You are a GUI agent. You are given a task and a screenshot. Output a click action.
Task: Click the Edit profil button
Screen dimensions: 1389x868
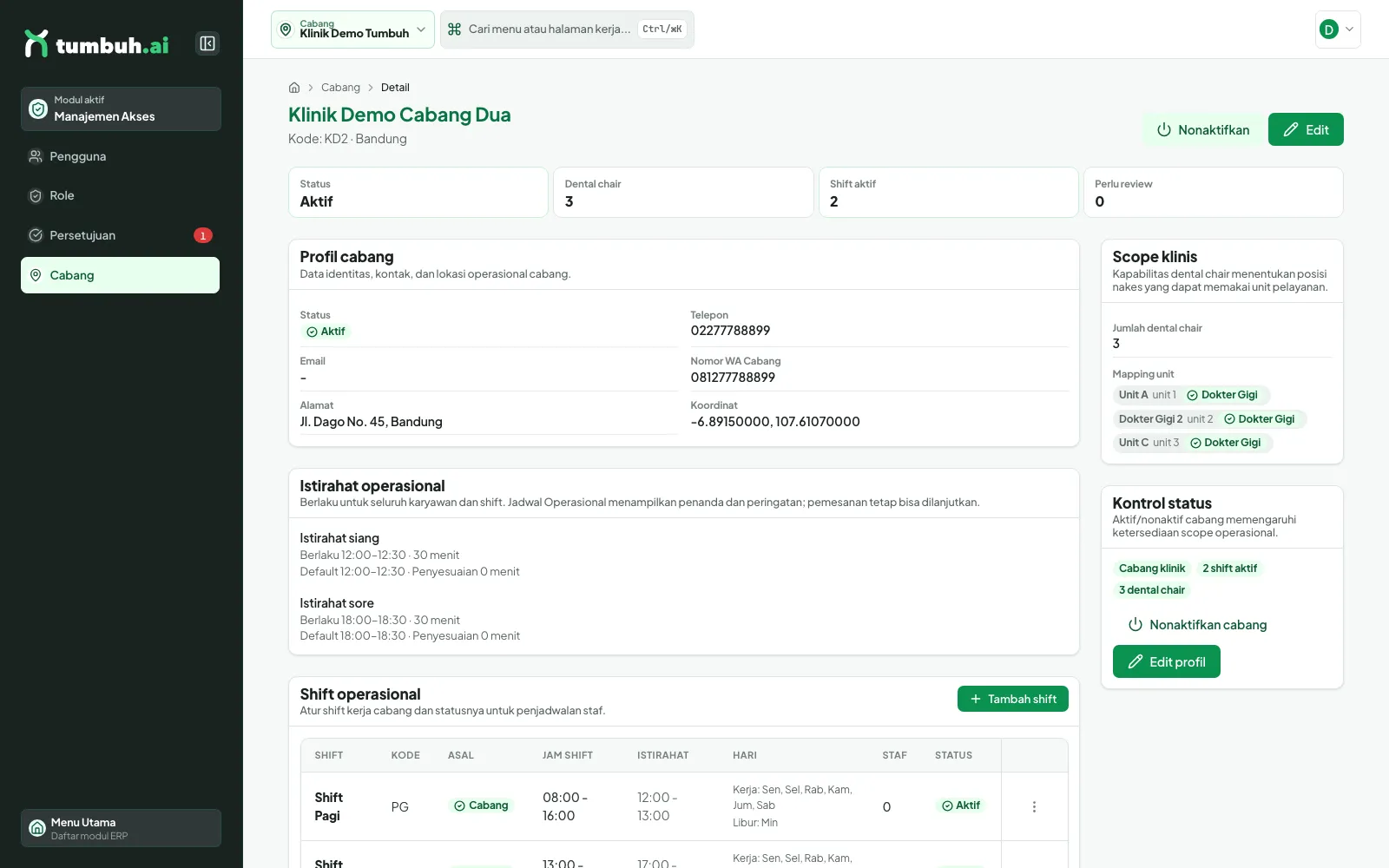pyautogui.click(x=1166, y=661)
